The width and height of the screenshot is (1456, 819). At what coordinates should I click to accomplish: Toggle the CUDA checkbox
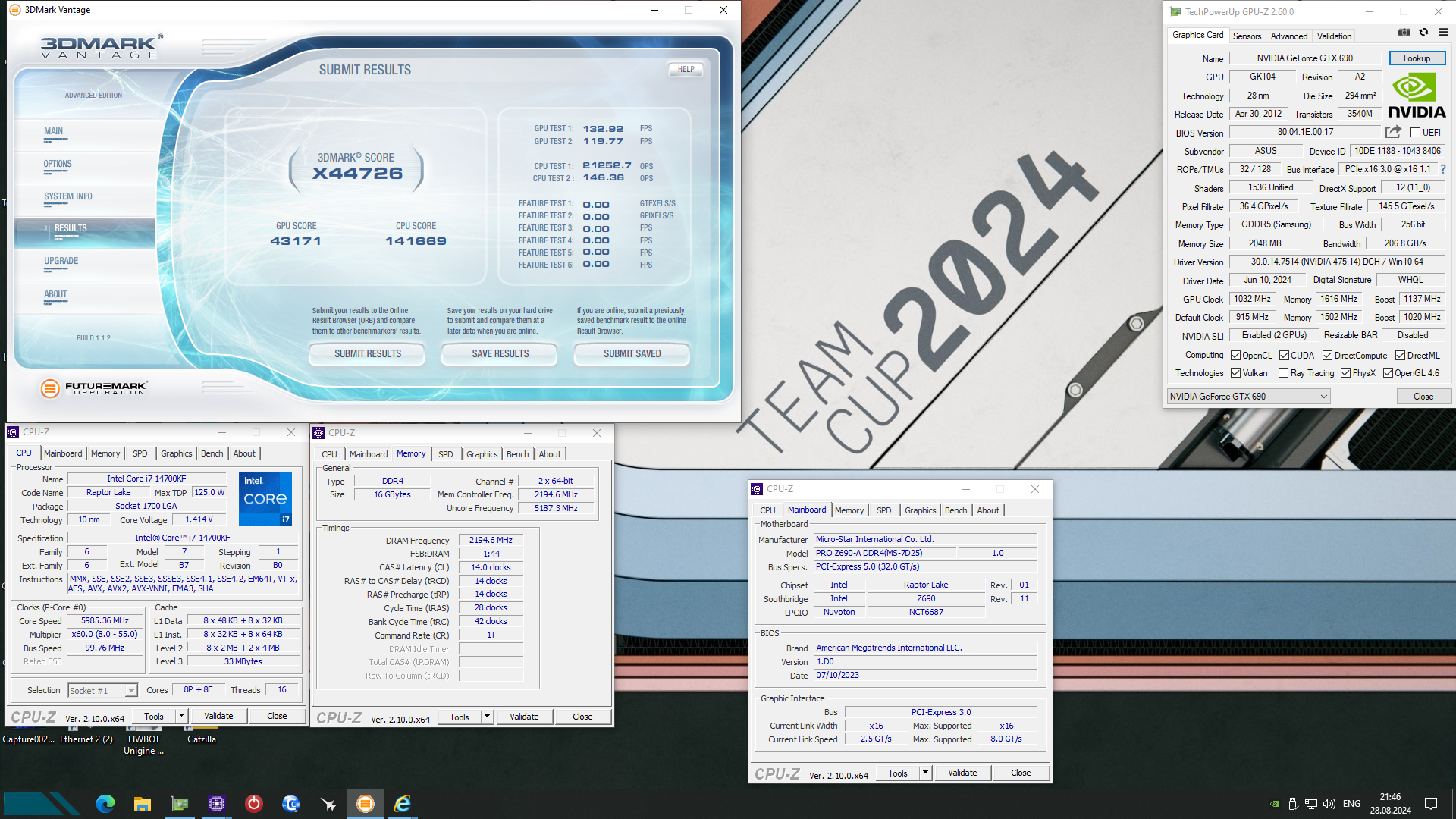coord(1285,356)
